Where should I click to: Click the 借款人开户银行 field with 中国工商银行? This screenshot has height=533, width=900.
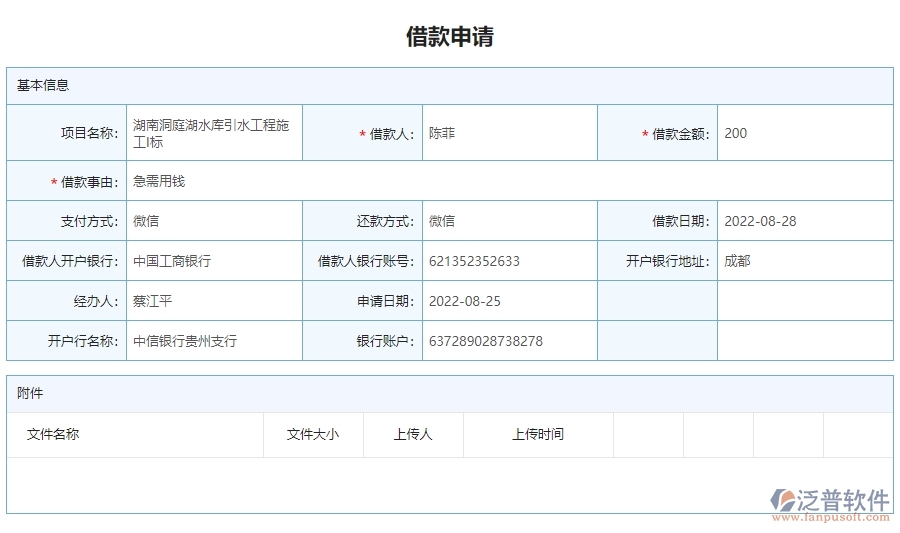pyautogui.click(x=213, y=261)
